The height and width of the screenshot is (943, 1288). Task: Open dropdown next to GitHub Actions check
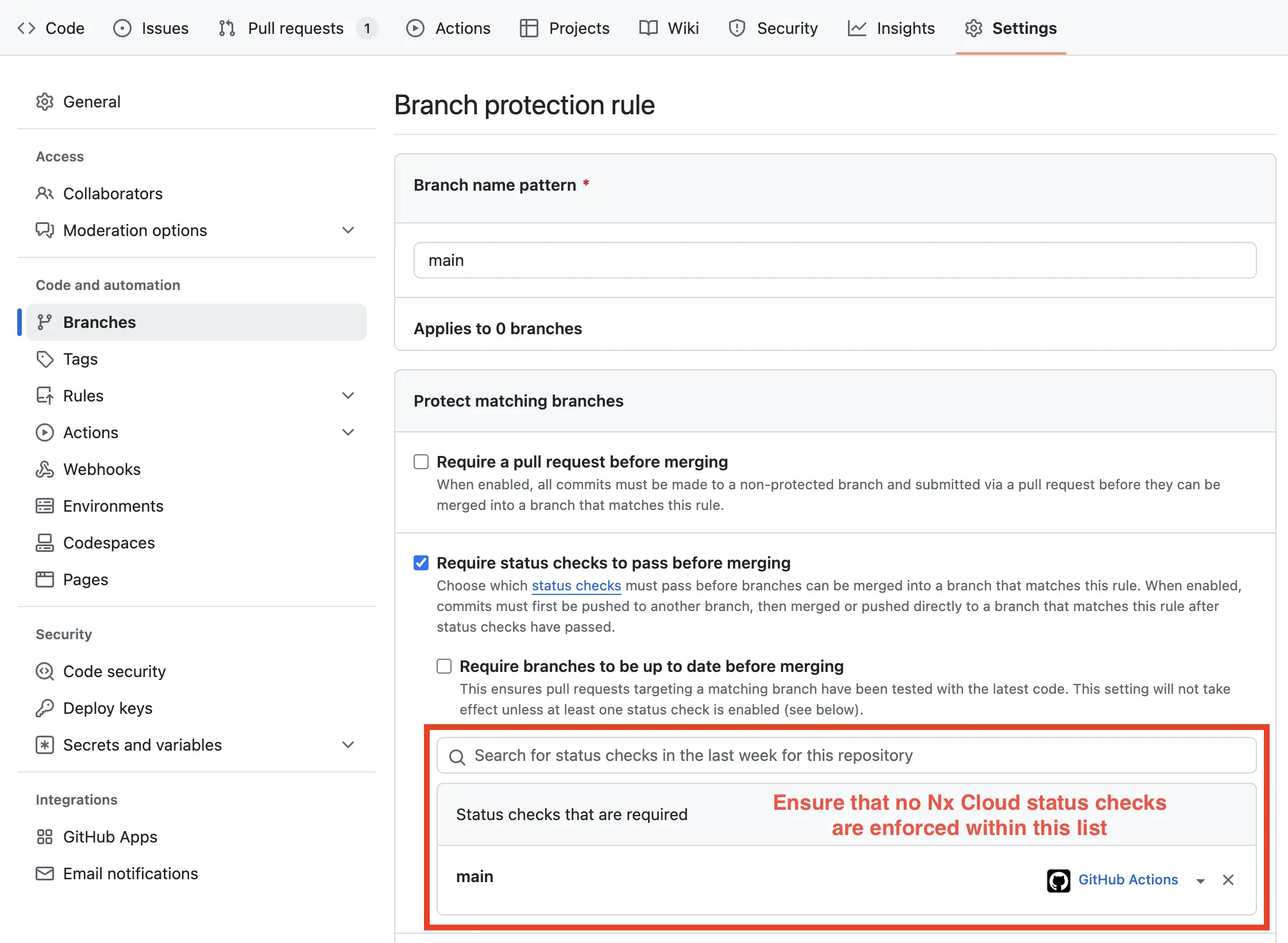[x=1201, y=879]
